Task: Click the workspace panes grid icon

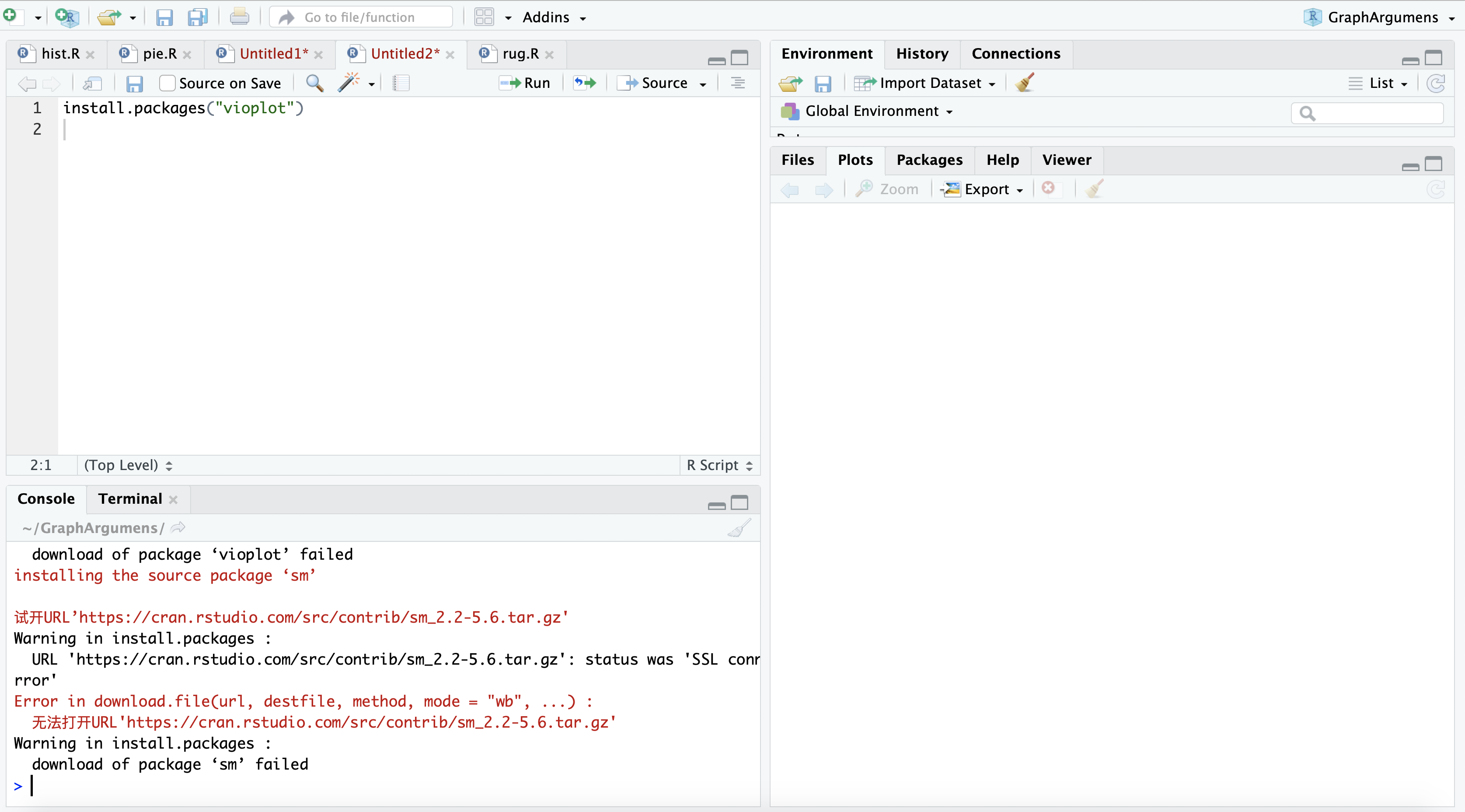Action: (x=484, y=17)
